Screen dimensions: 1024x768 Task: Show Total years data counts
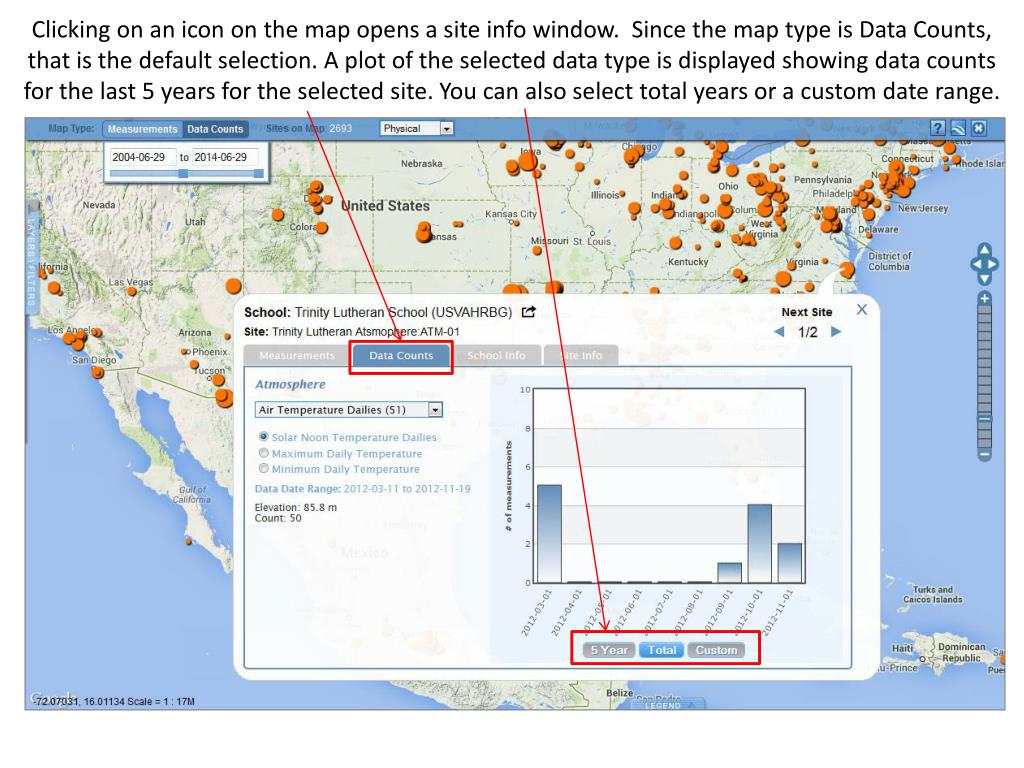tap(662, 650)
